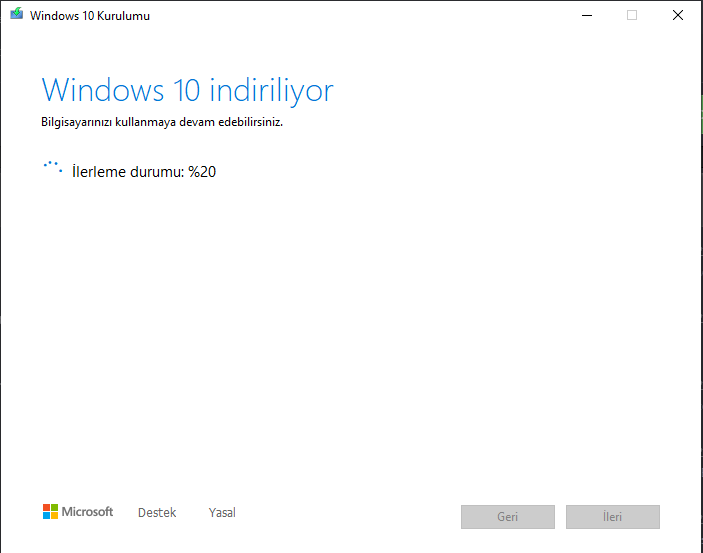Click the 'İlerleme durumu: %20' text
Image resolution: width=703 pixels, height=553 pixels.
pos(144,172)
